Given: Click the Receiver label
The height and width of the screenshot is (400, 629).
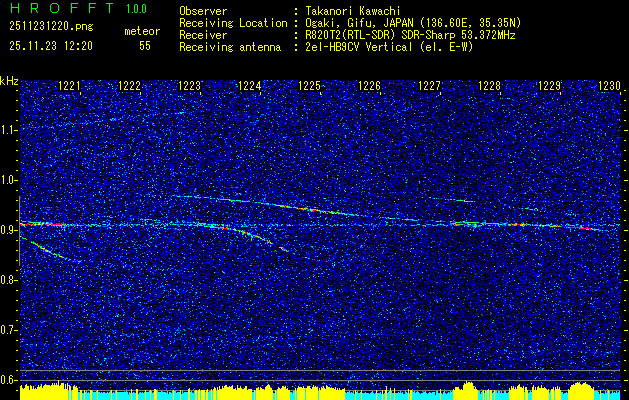Looking at the screenshot, I should (x=203, y=35).
